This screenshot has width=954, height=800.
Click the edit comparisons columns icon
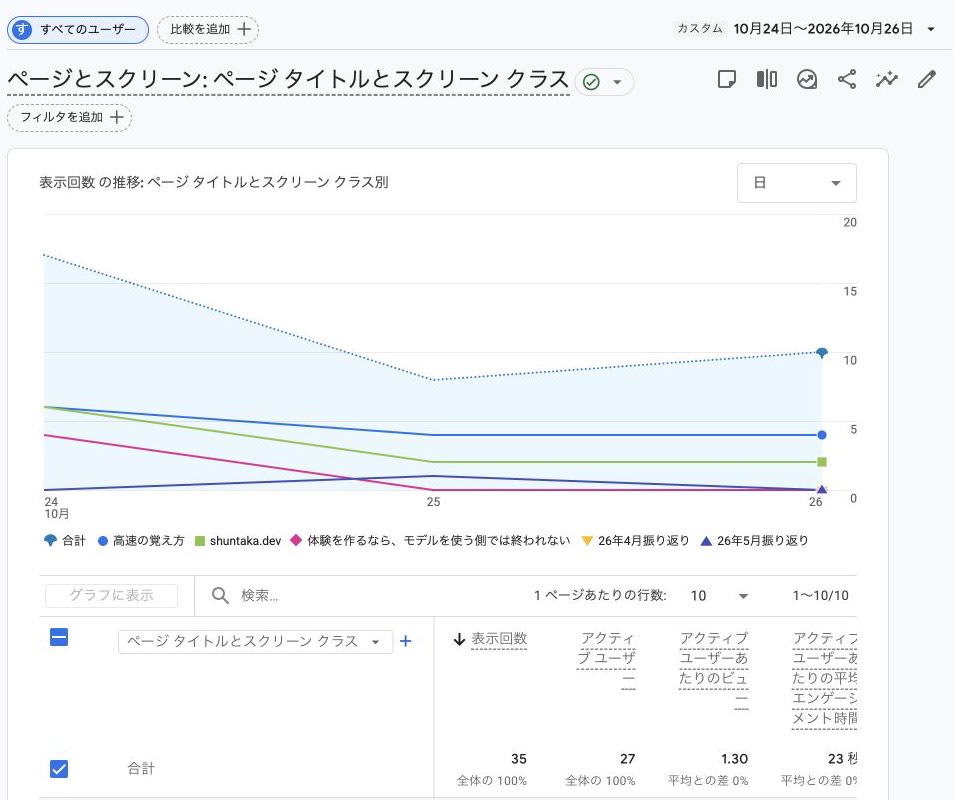767,79
